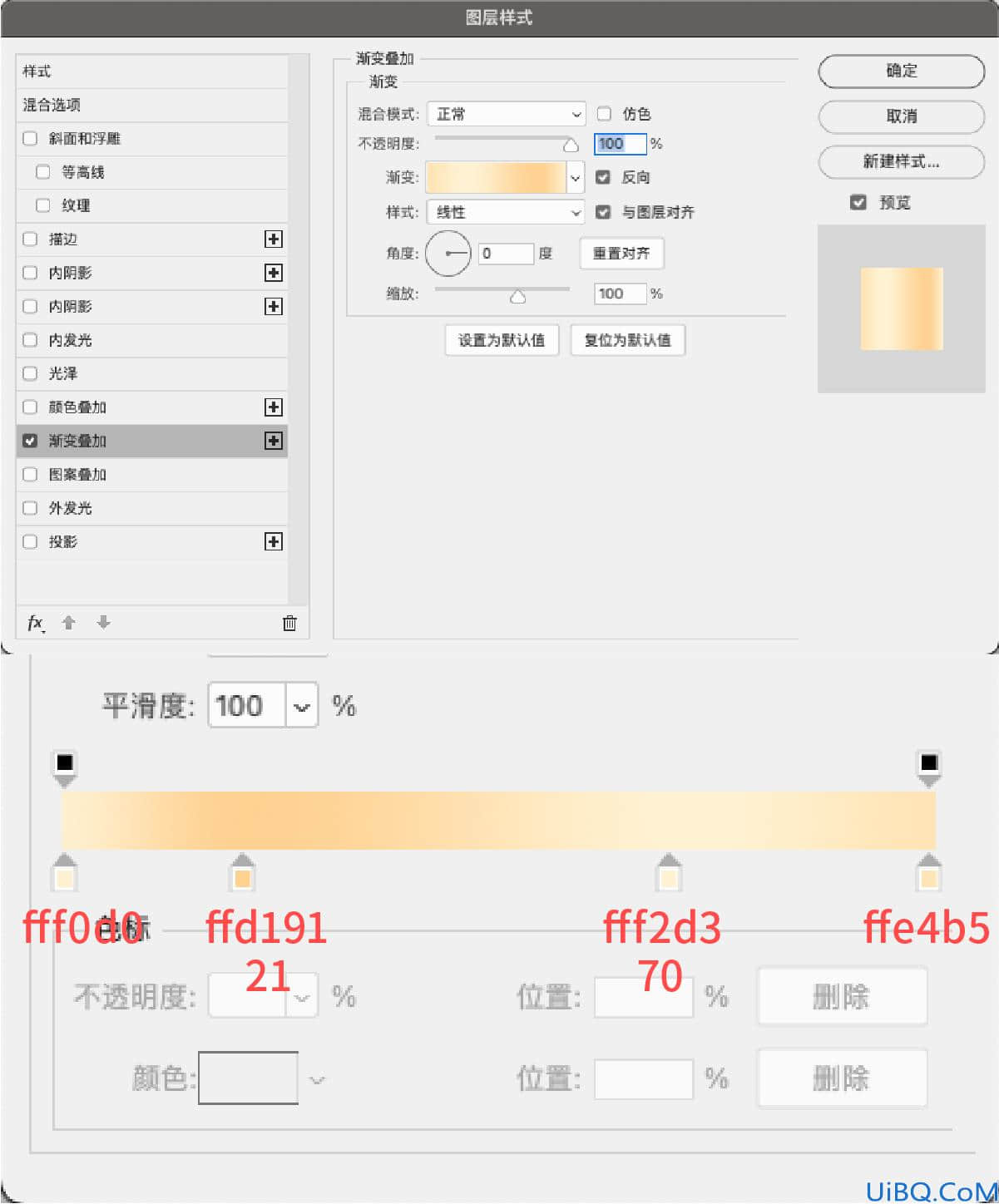Move effect down with arrow icon
The image size is (999, 1204).
coord(103,622)
